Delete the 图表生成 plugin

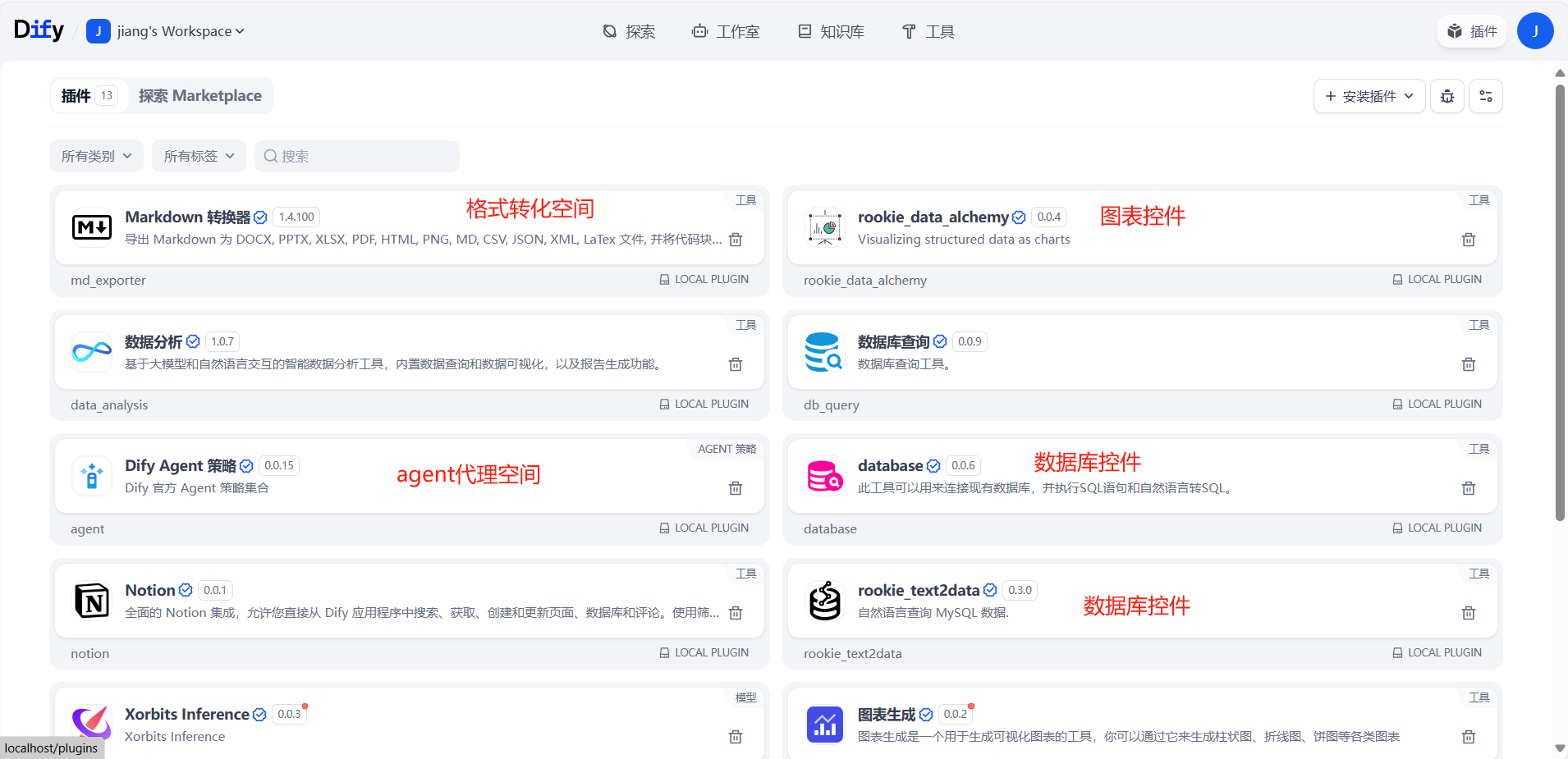(1469, 737)
